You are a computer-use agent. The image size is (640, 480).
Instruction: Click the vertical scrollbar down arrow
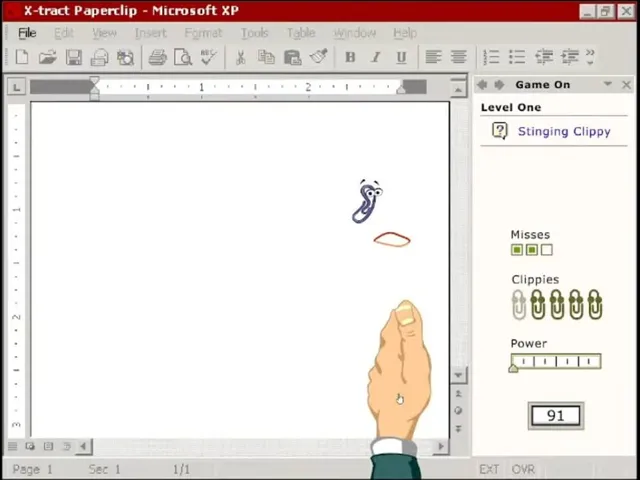pos(458,375)
